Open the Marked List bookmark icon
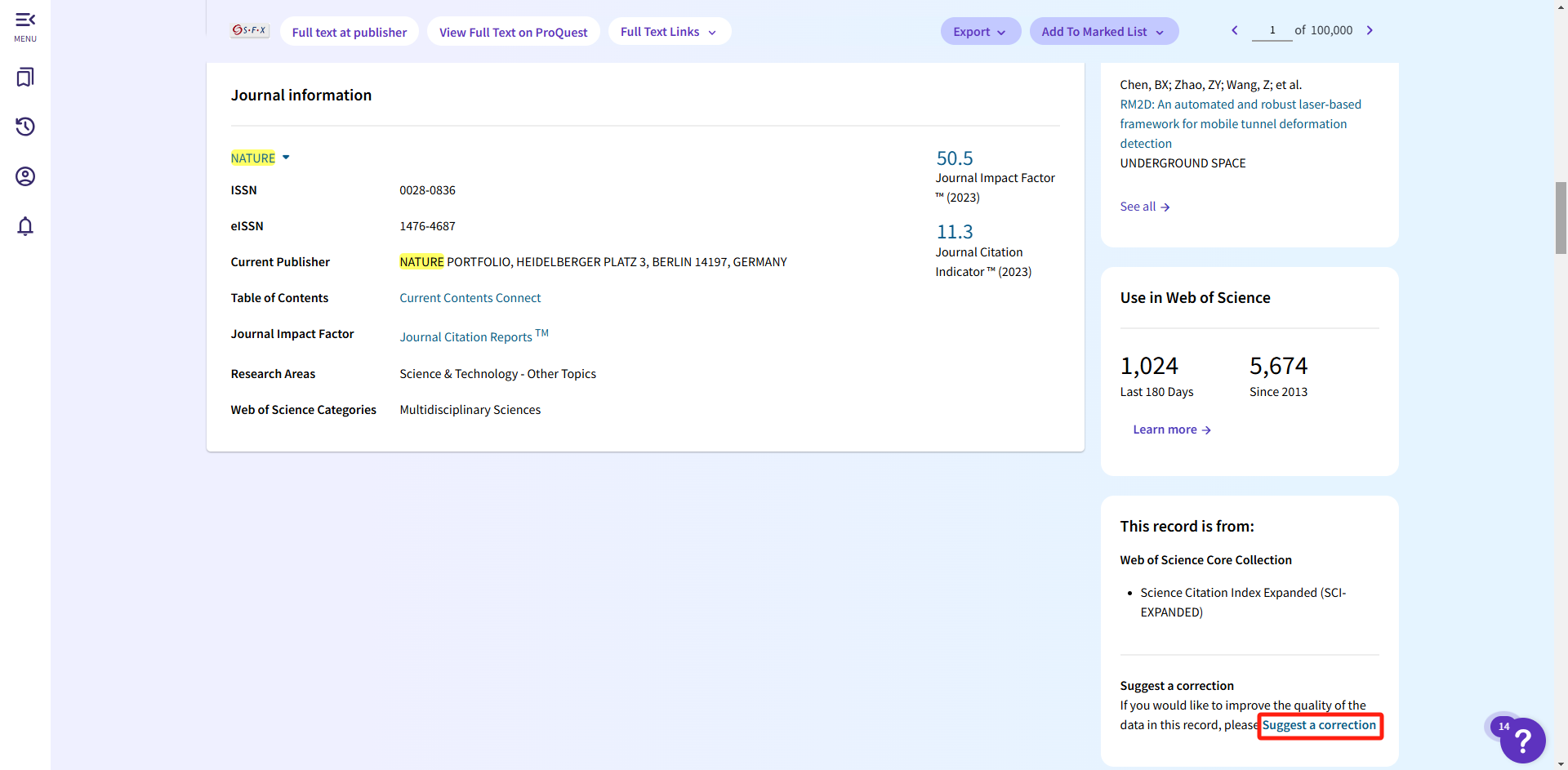This screenshot has width=1568, height=770. point(25,78)
